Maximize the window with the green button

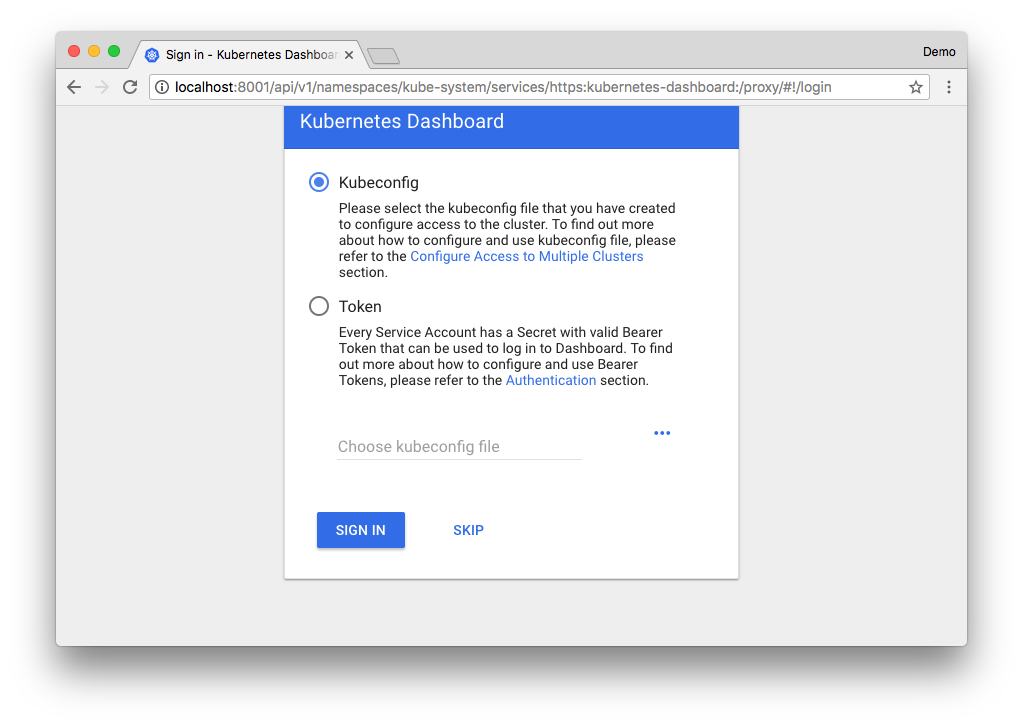click(x=114, y=52)
